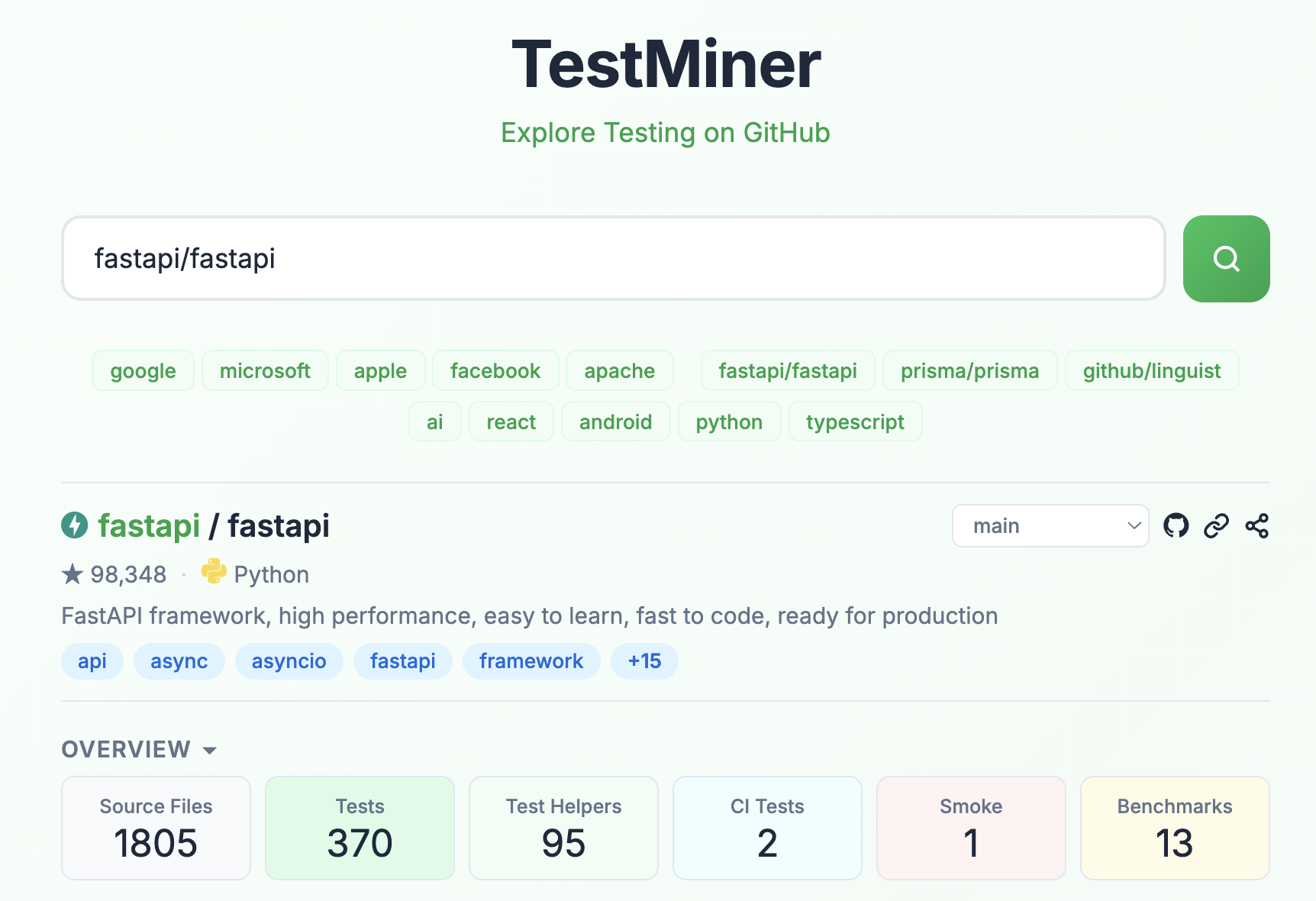This screenshot has height=901, width=1316.
Task: Click the async topic tag
Action: 179,661
